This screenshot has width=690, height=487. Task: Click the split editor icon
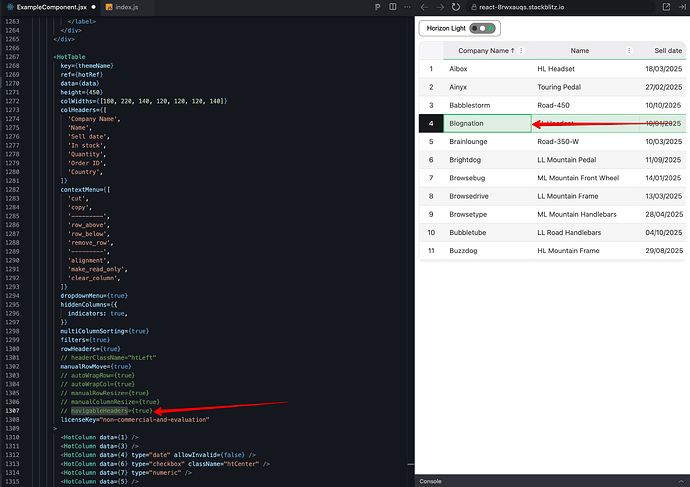click(393, 7)
